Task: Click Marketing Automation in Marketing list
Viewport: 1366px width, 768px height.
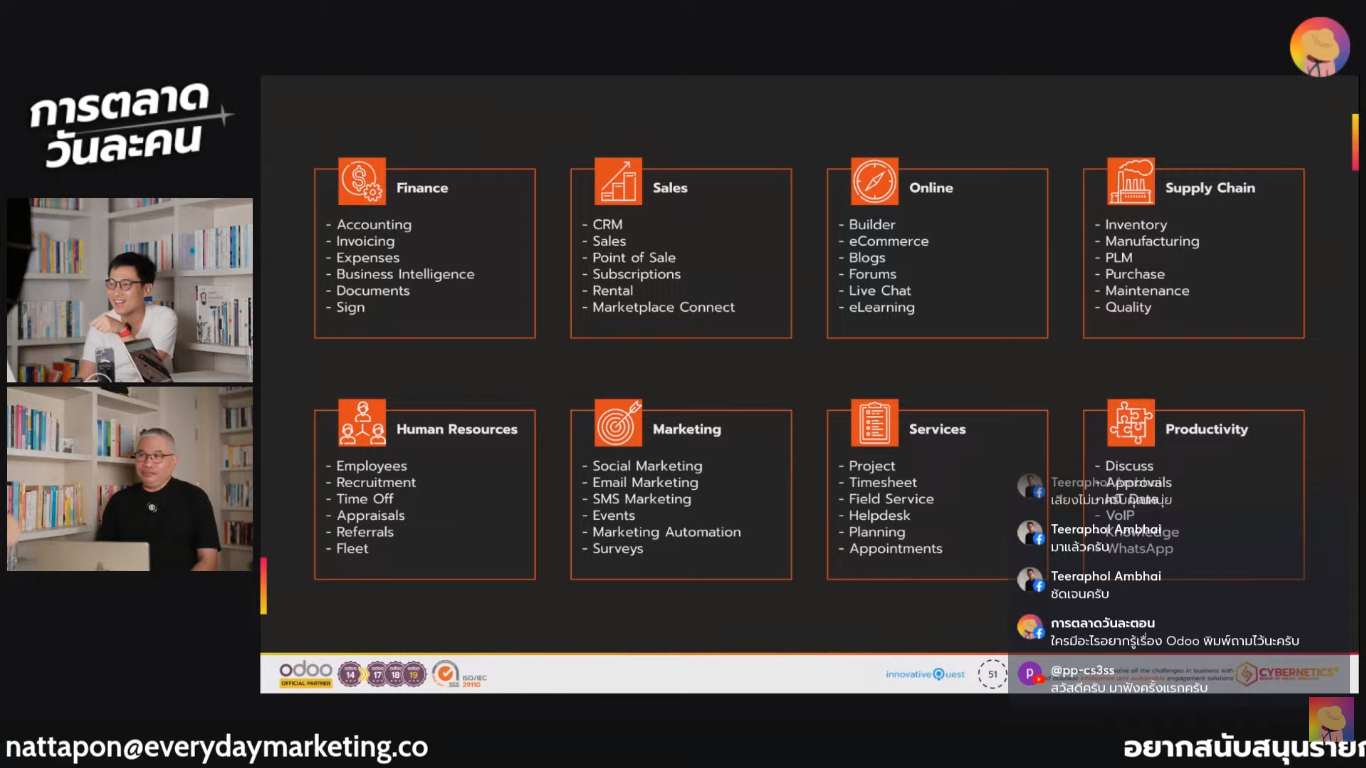Action: point(666,532)
